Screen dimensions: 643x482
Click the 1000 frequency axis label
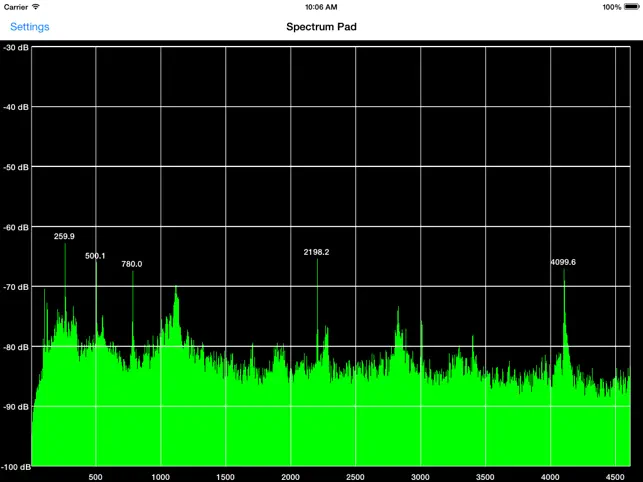(x=160, y=477)
